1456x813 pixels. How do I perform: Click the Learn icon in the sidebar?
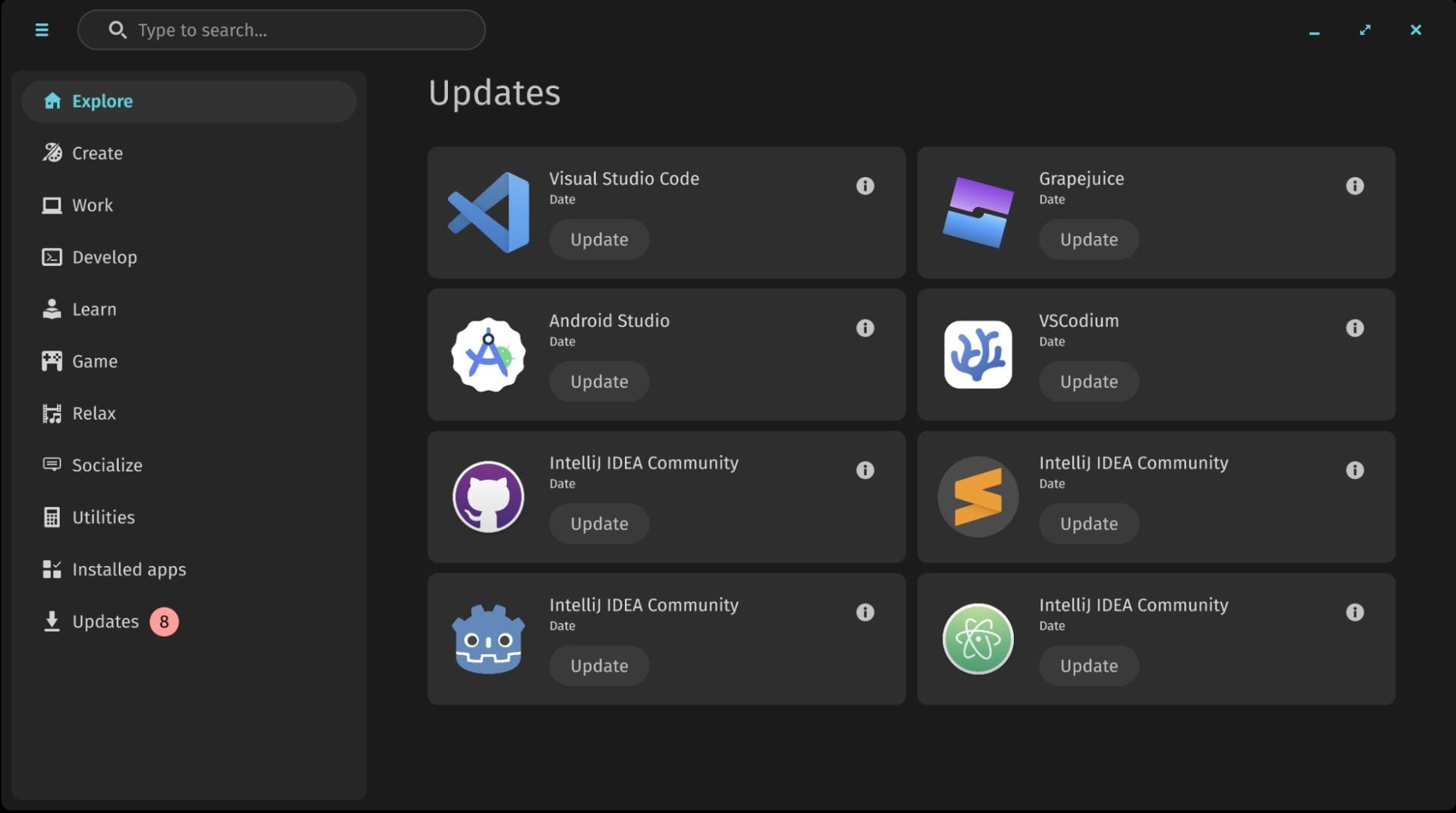click(52, 309)
